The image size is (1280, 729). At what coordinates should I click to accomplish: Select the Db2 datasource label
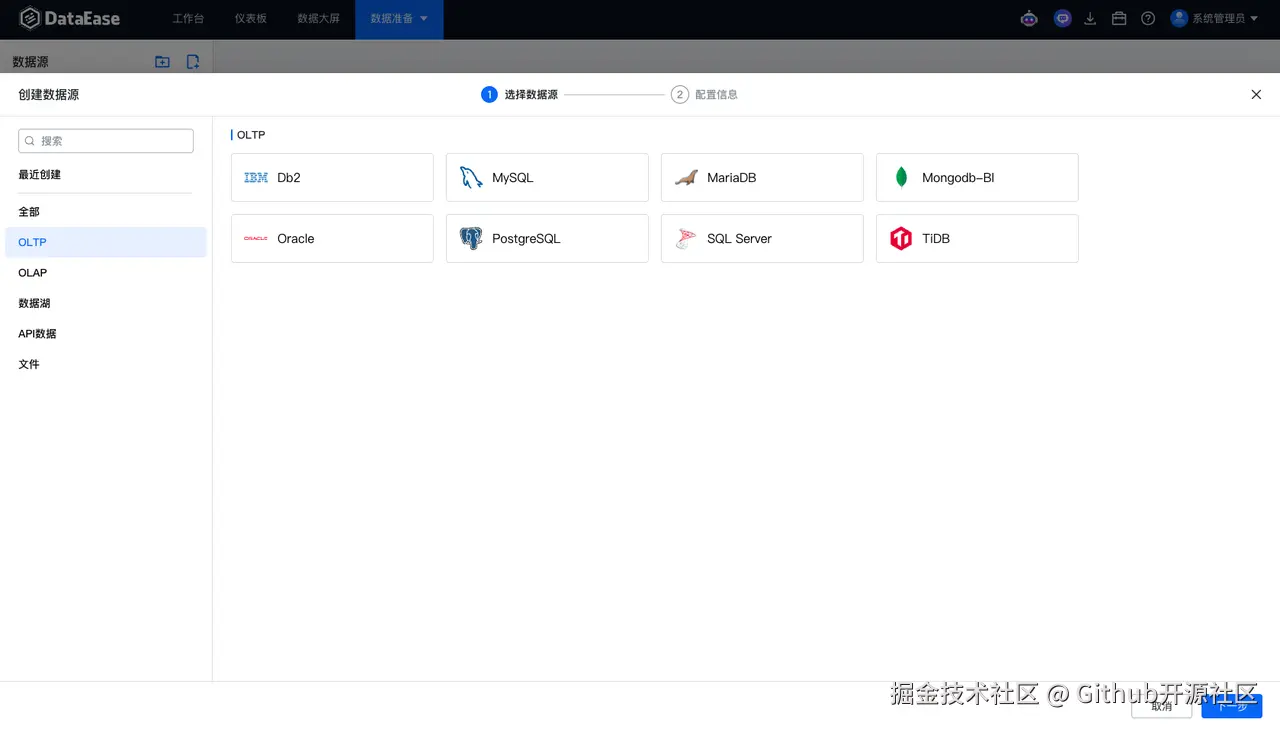pyautogui.click(x=289, y=178)
